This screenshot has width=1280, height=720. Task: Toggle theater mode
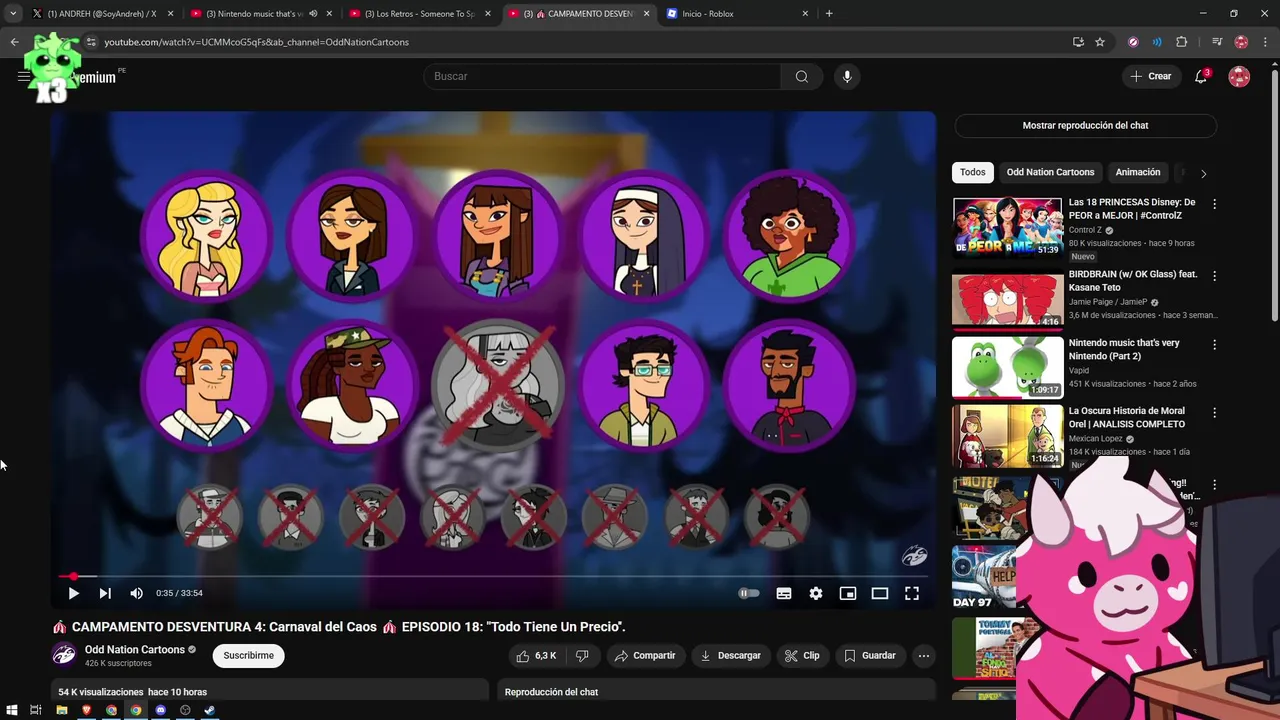coord(880,593)
